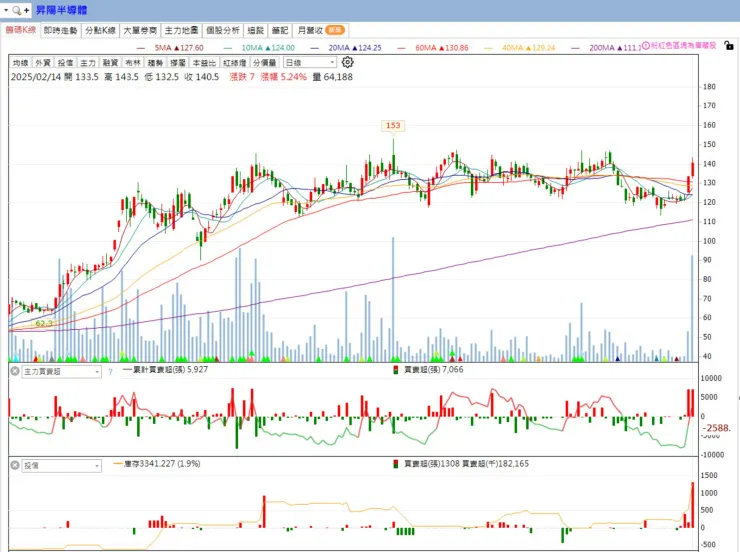Open the stock search magnifier
The width and height of the screenshot is (740, 552).
(17, 10)
